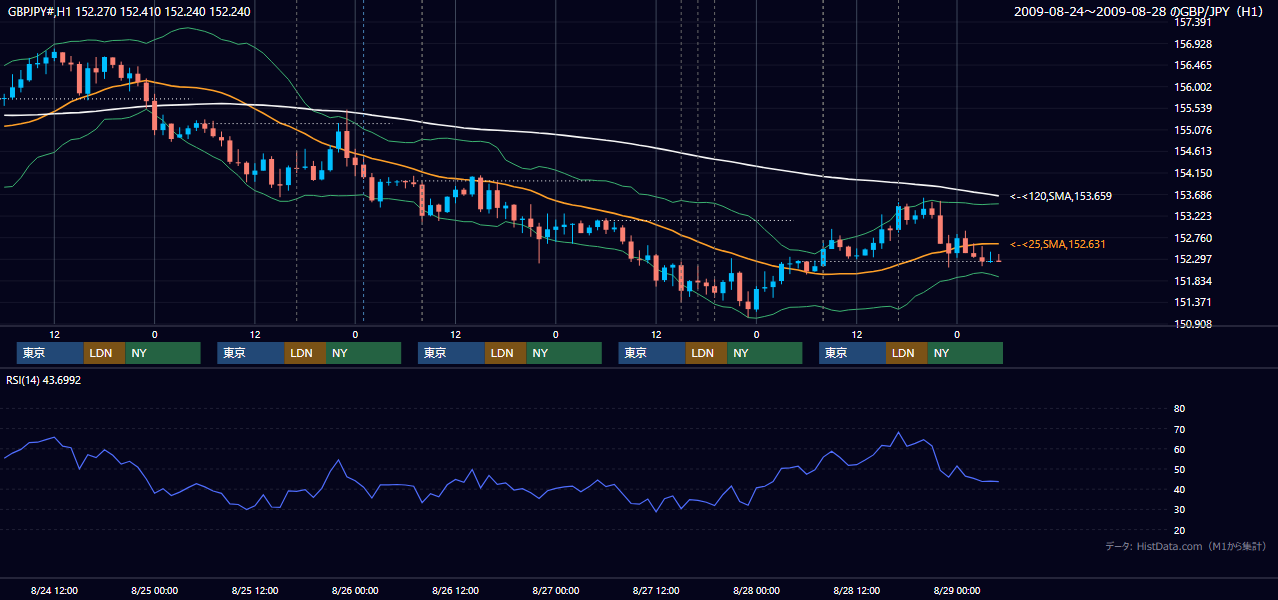Click the 153.223 price axis label
The width and height of the screenshot is (1278, 600).
[1193, 216]
